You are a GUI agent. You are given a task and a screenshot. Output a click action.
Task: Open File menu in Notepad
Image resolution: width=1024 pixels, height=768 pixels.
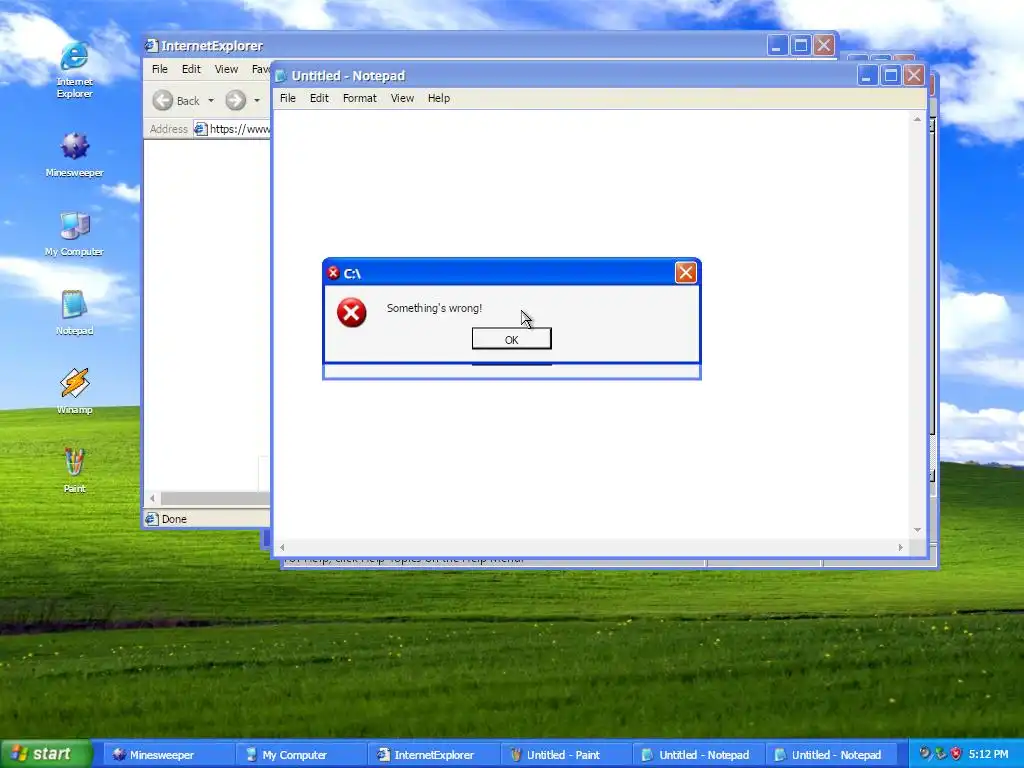click(288, 98)
